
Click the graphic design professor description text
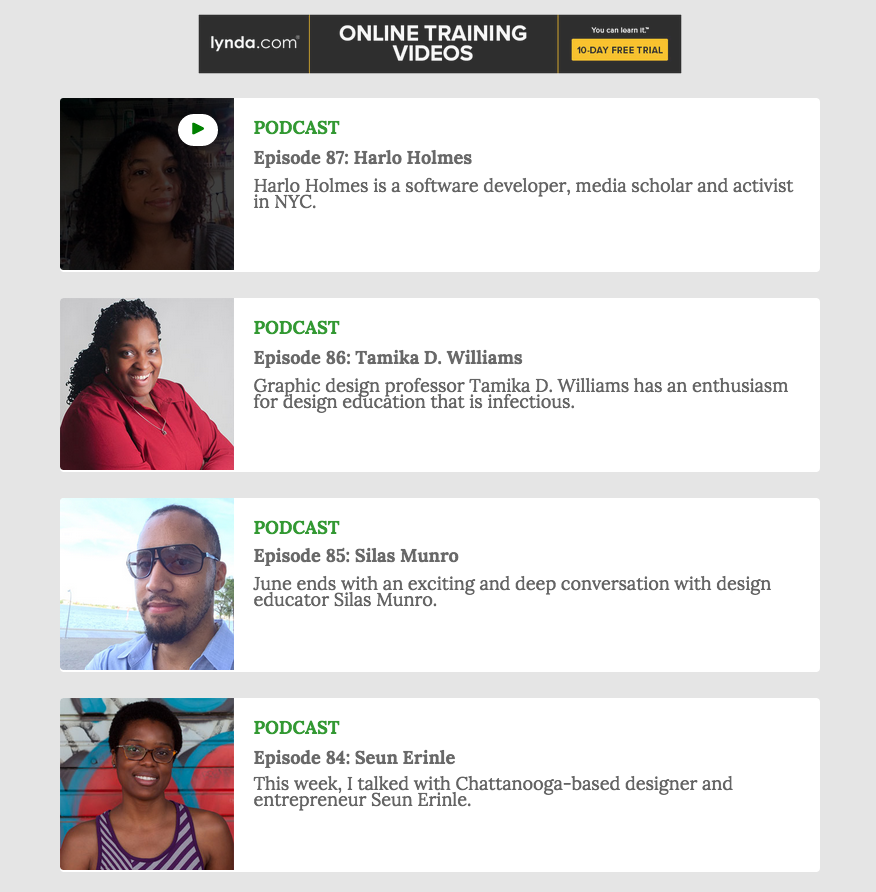pos(520,394)
